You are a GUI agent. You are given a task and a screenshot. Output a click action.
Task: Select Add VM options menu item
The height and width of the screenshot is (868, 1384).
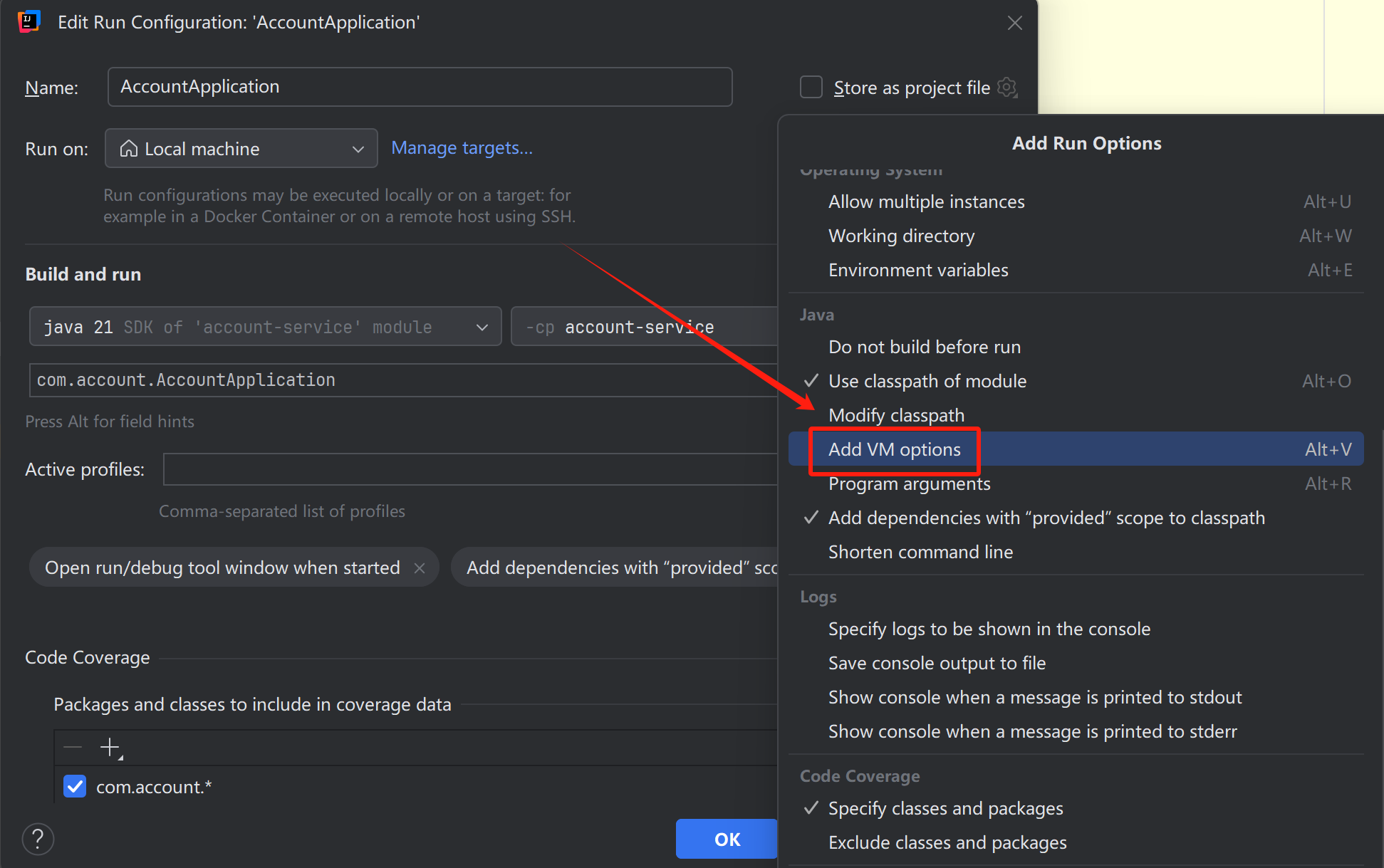(x=894, y=449)
